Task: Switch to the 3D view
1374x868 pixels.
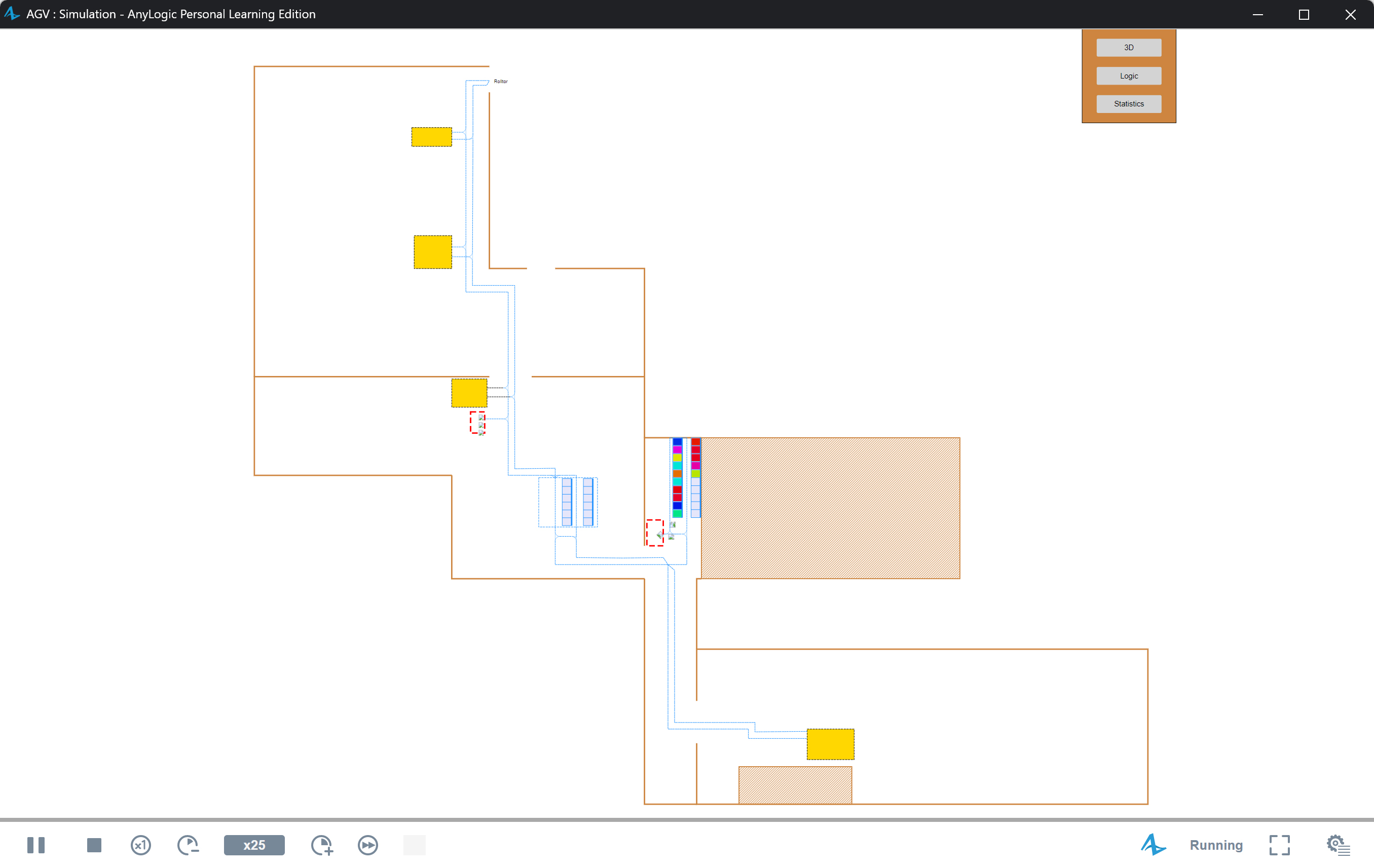Action: point(1128,47)
